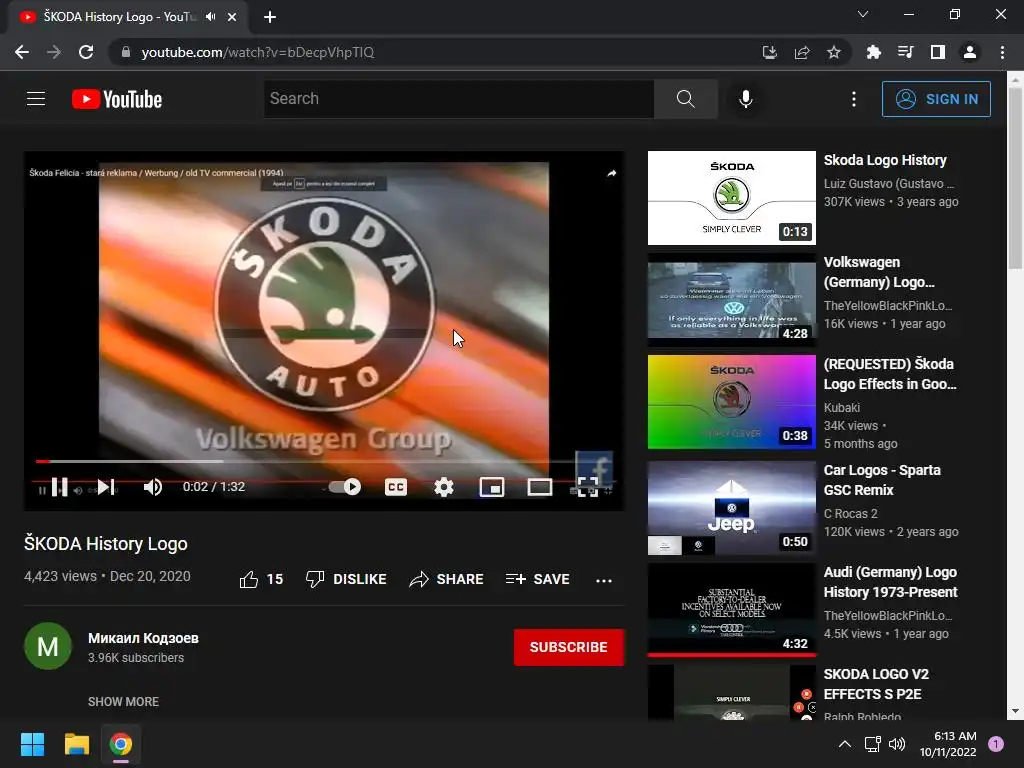Toggle the autoplay switch
Screen dimensions: 1024x768
point(345,487)
